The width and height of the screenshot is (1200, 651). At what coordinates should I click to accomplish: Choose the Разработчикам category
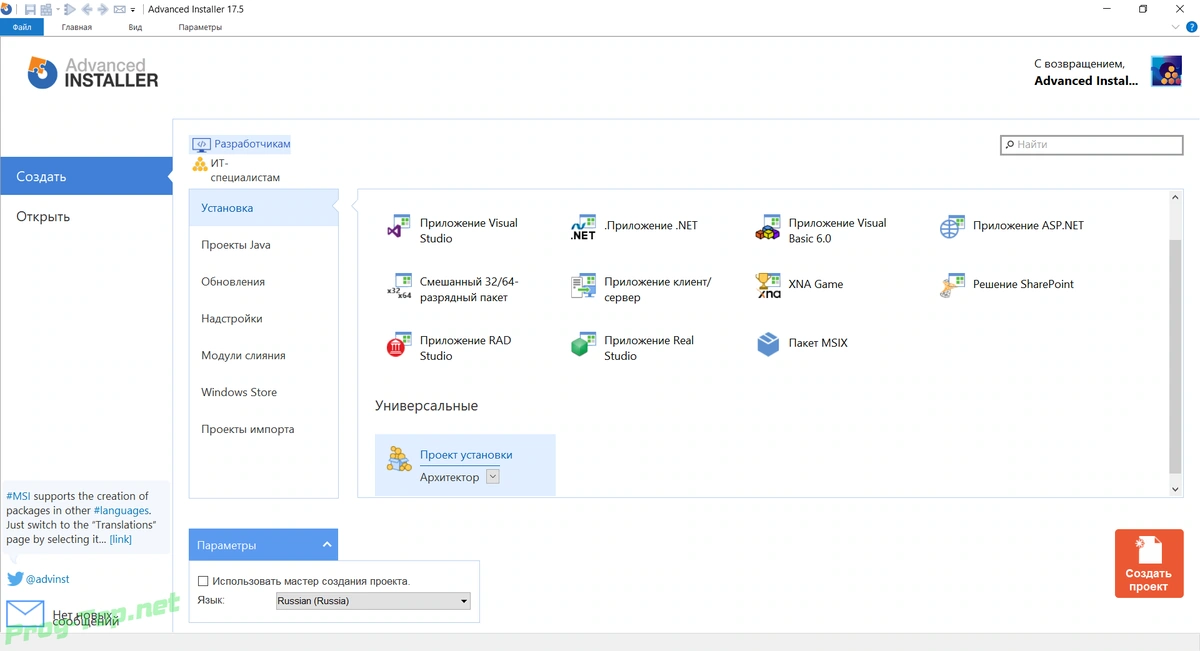(241, 144)
